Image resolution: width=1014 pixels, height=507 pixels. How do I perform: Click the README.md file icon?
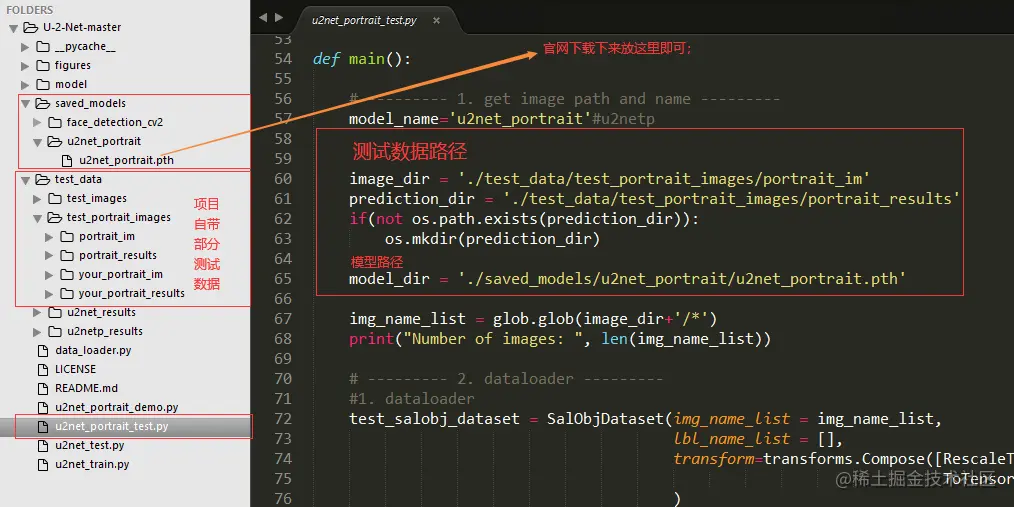[x=43, y=389]
